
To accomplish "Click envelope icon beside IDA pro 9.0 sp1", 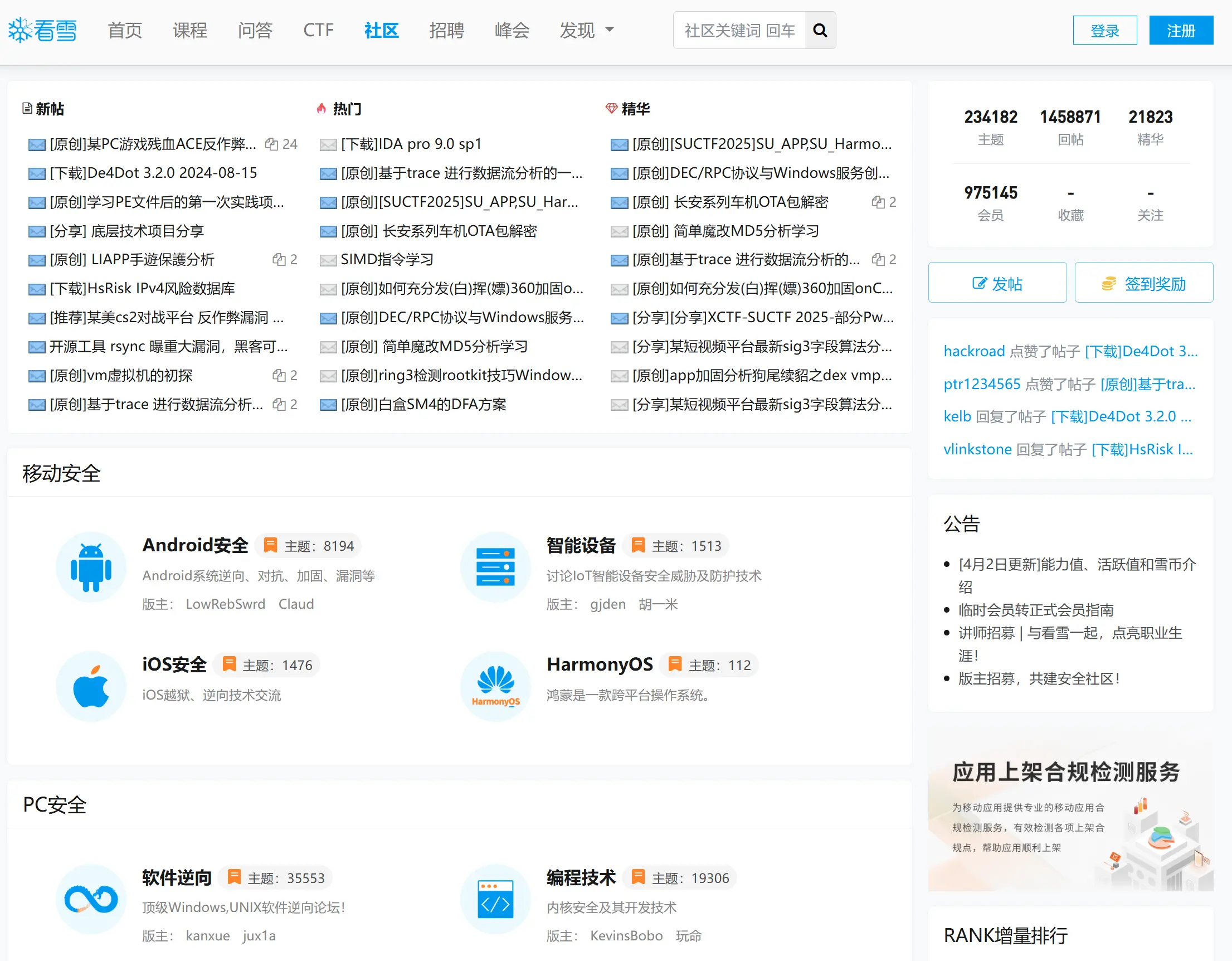I will point(328,144).
